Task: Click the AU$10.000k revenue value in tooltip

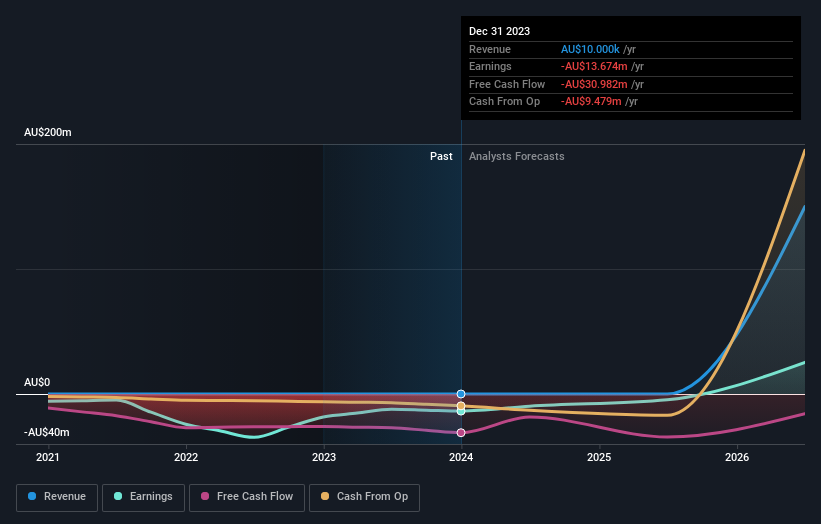Action: [590, 49]
